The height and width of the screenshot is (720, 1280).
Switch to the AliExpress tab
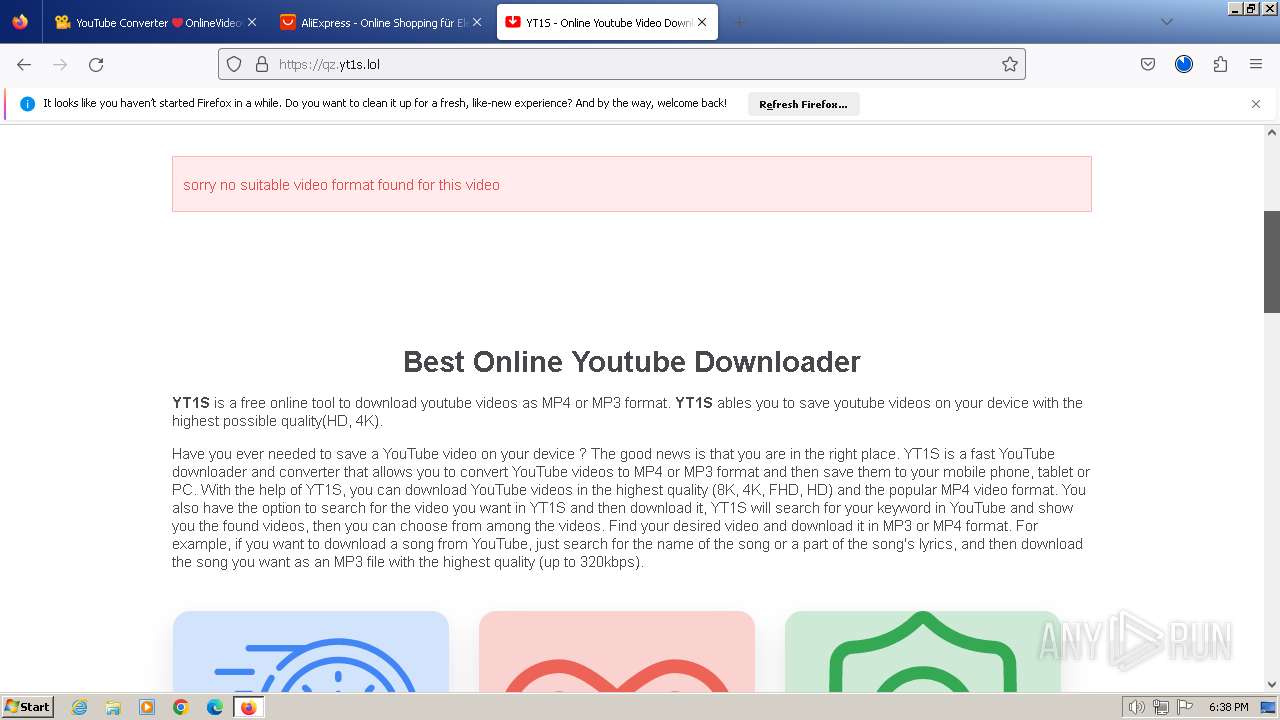[380, 22]
